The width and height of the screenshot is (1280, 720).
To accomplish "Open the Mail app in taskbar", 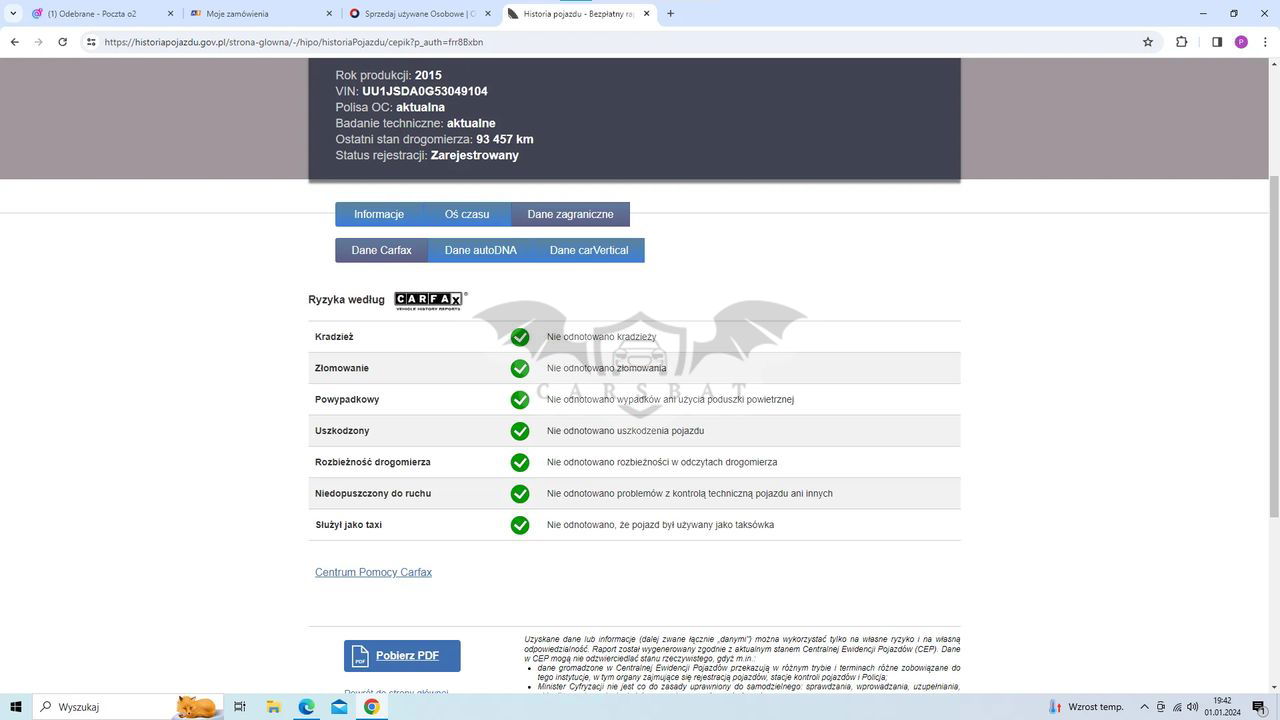I will click(x=339, y=707).
